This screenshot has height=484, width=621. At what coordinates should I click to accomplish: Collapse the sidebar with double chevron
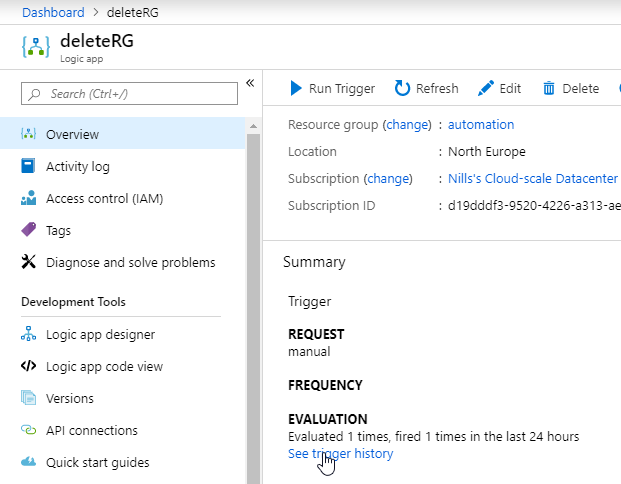coord(250,83)
